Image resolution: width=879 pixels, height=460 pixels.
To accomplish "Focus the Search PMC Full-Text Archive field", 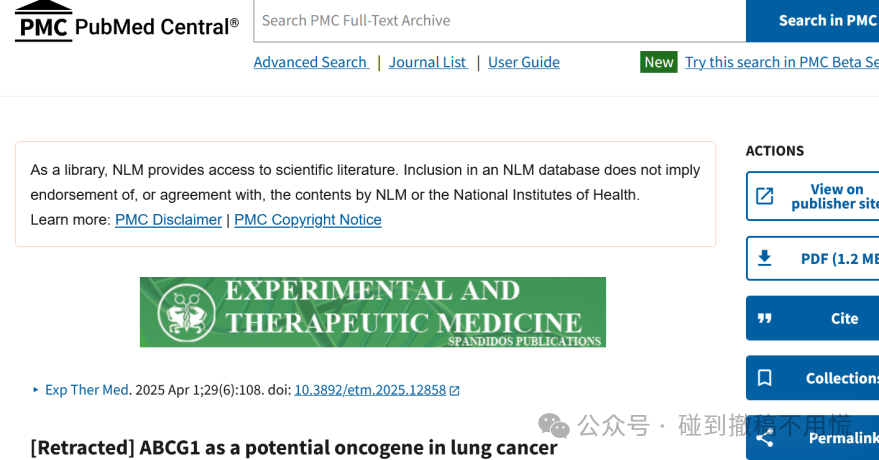I will pyautogui.click(x=500, y=21).
